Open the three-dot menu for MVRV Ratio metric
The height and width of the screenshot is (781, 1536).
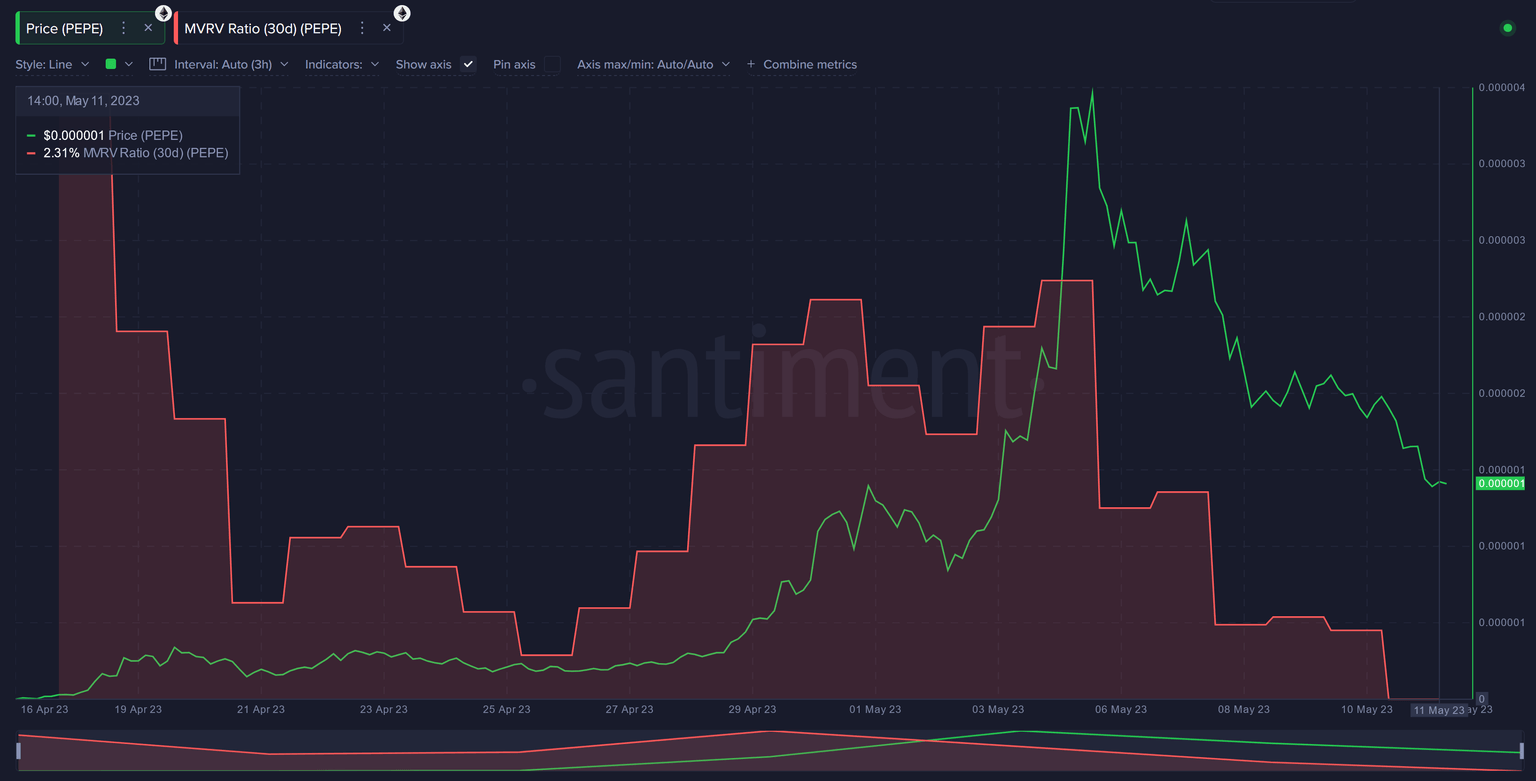pos(361,28)
